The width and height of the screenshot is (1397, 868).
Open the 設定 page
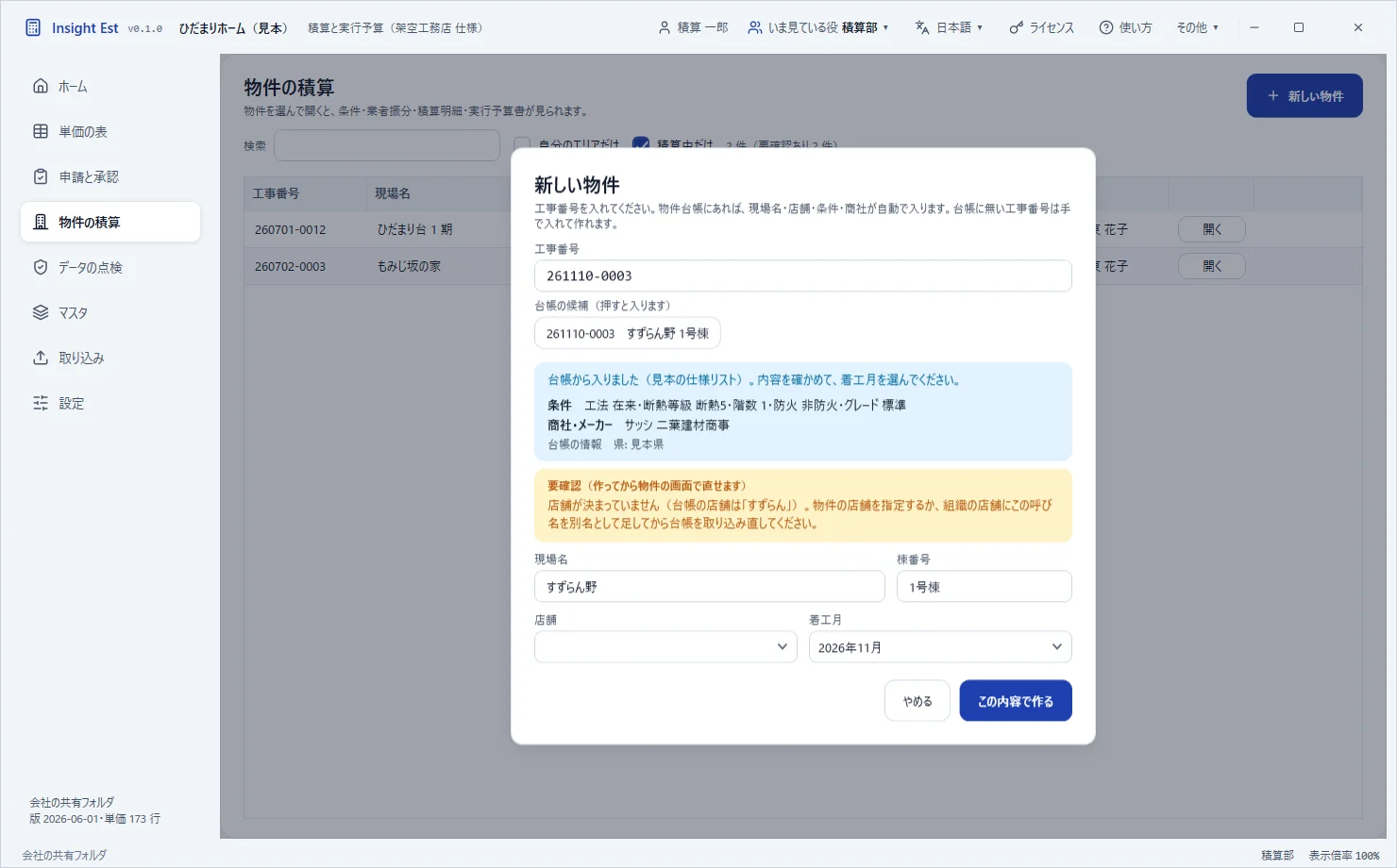pyautogui.click(x=110, y=403)
